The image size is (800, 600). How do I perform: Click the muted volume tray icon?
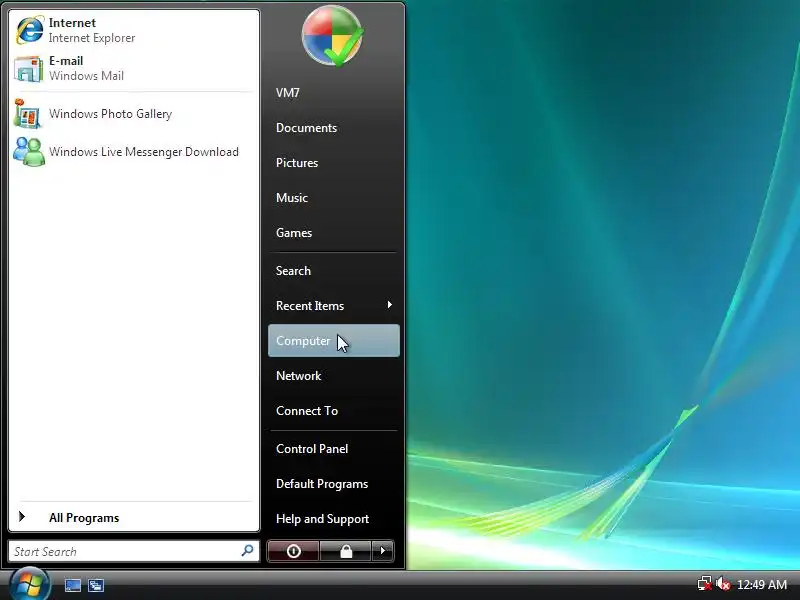click(x=722, y=584)
